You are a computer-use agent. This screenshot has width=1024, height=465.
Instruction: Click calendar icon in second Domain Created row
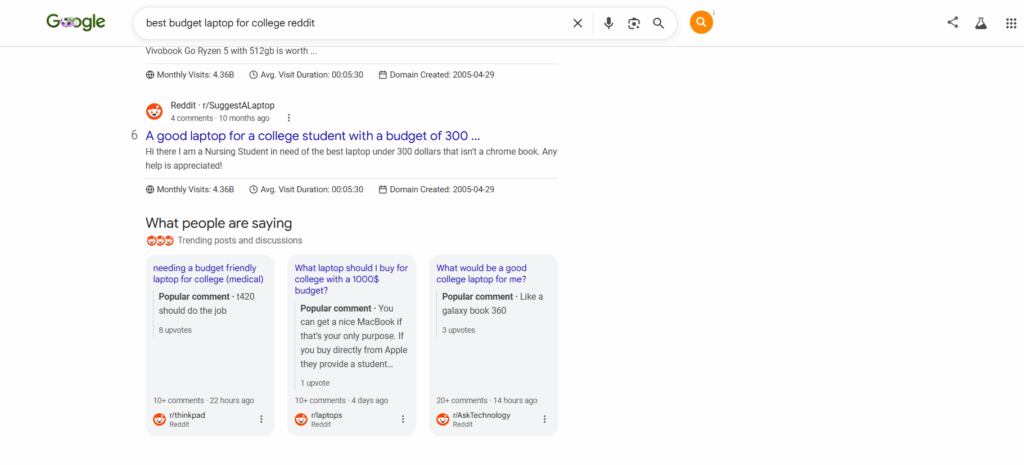click(x=383, y=189)
